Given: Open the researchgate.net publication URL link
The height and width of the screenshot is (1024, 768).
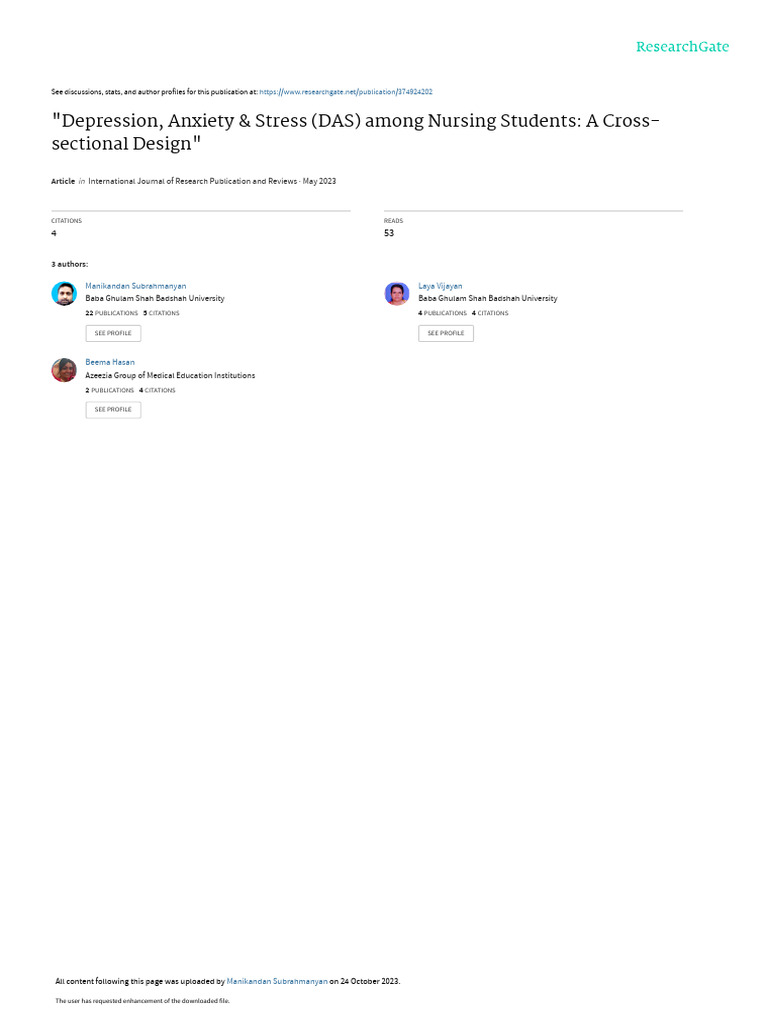Looking at the screenshot, I should 346,92.
